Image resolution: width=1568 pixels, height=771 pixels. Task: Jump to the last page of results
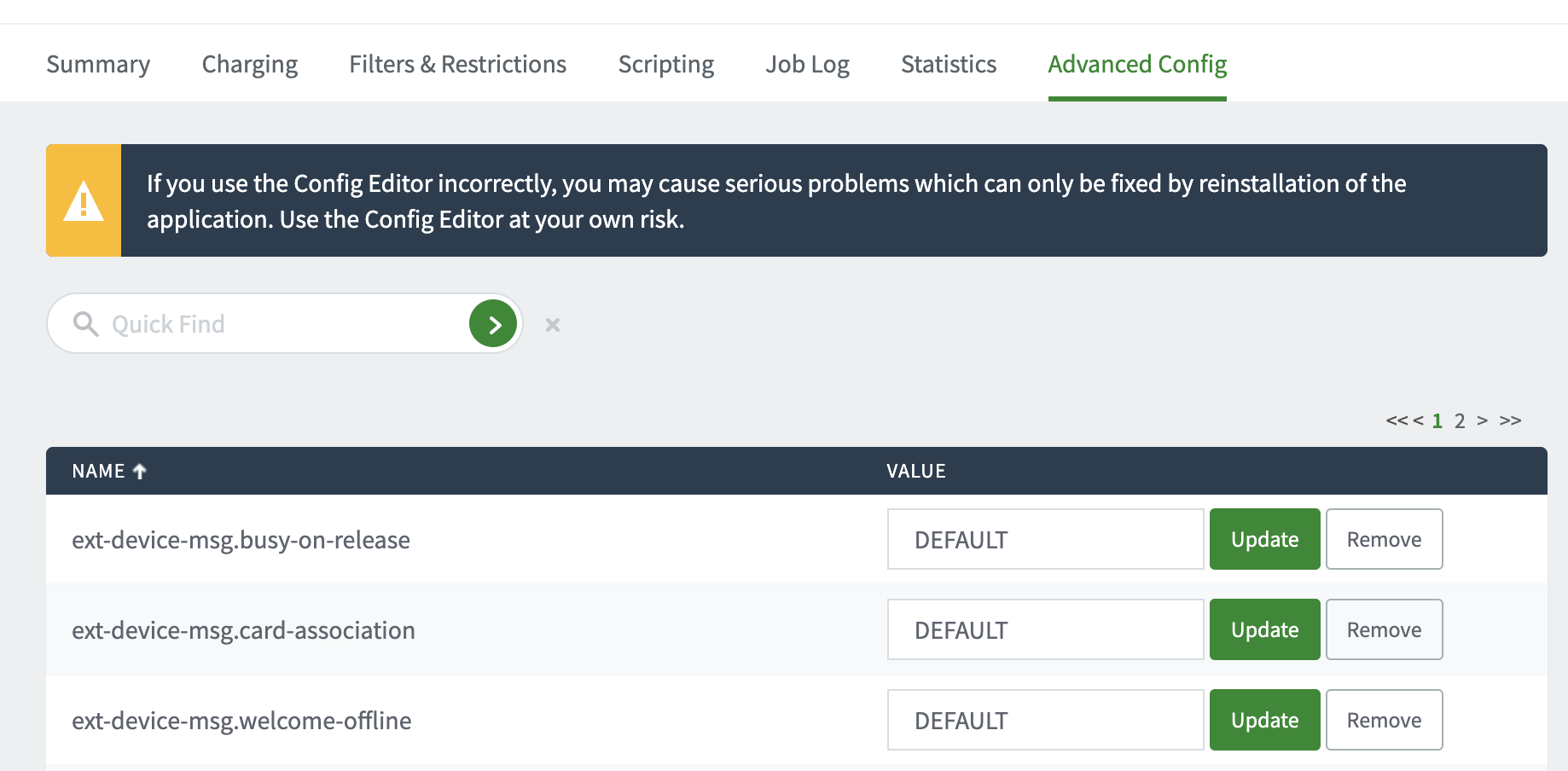(1510, 420)
